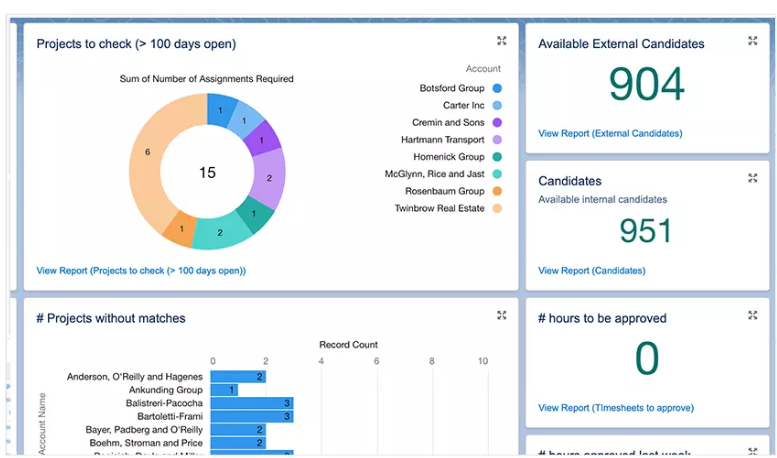777x458 pixels.
Task: Open View Report for Projects to check
Action: [x=141, y=270]
